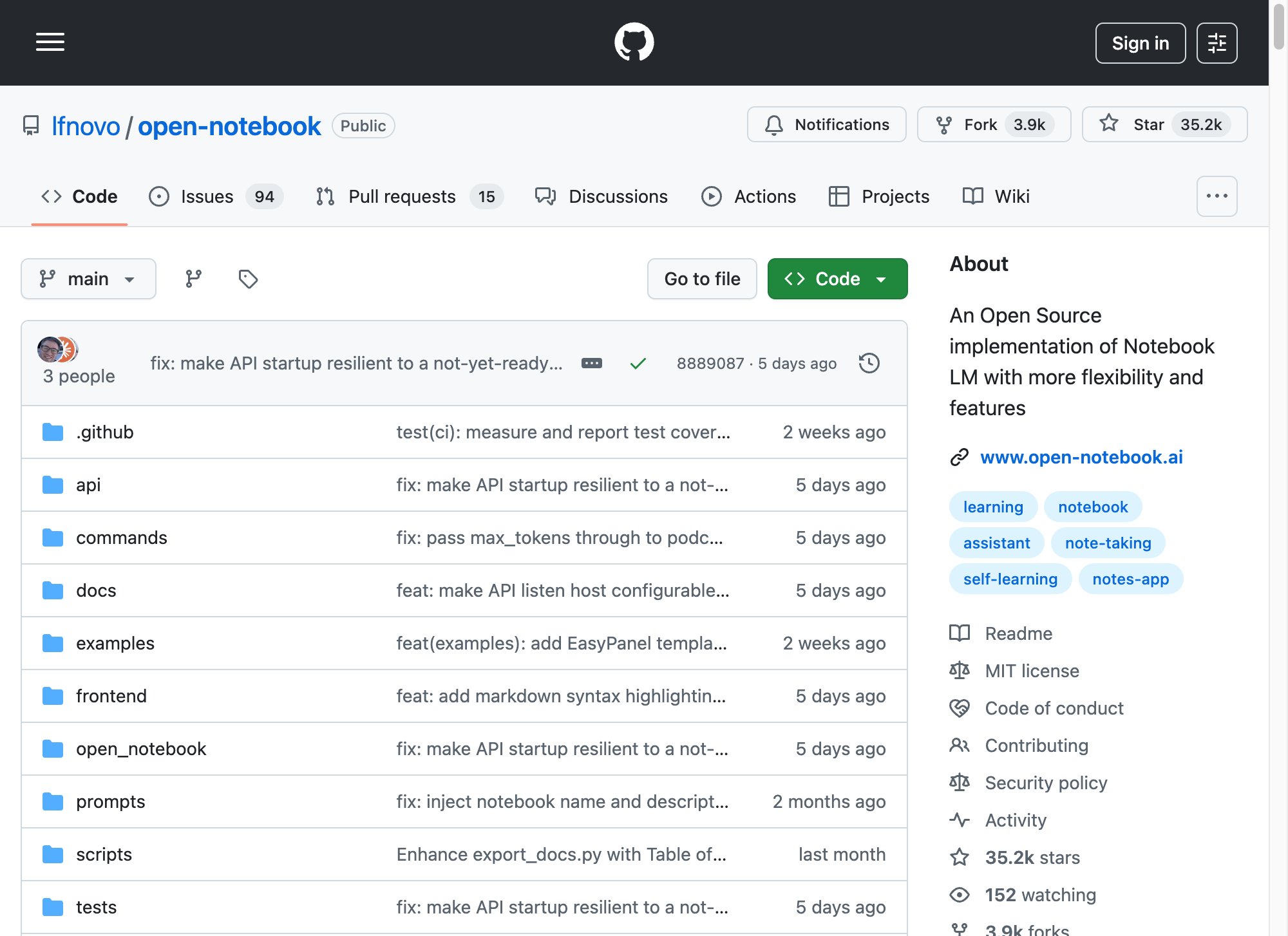Open the Actions tab

pyautogui.click(x=748, y=196)
